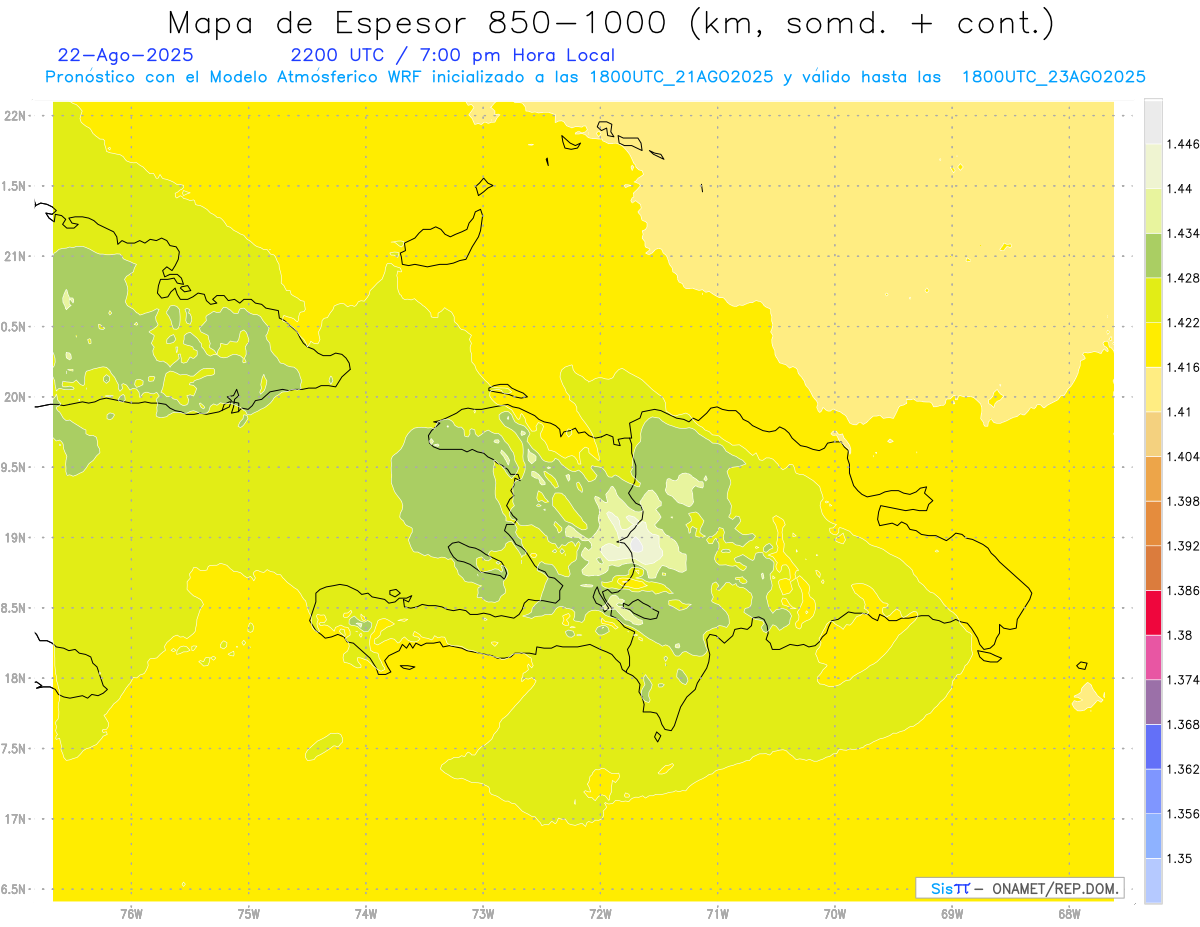
Task: Select the blue swatch between 1.362 and 1.368
Action: coord(1153,746)
